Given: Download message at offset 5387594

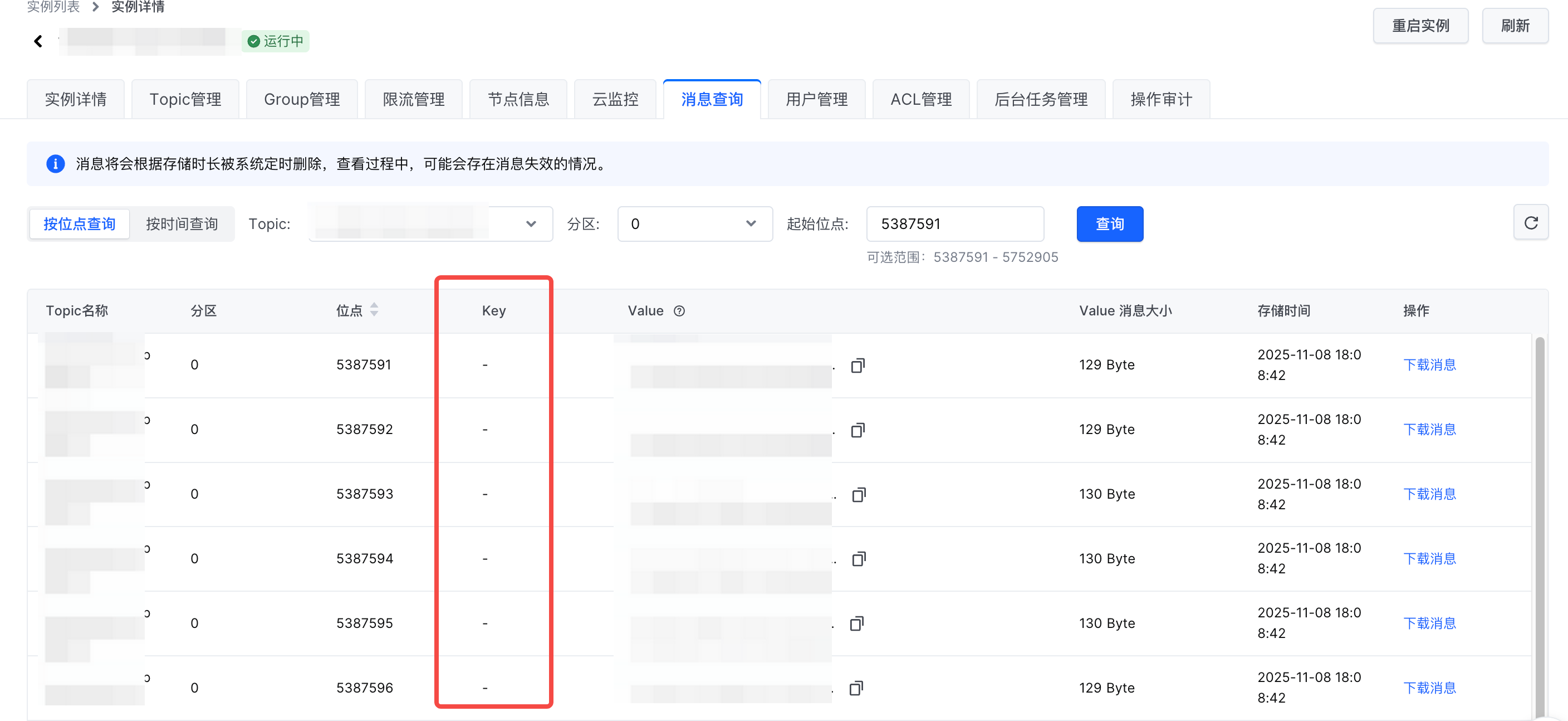Looking at the screenshot, I should tap(1429, 558).
